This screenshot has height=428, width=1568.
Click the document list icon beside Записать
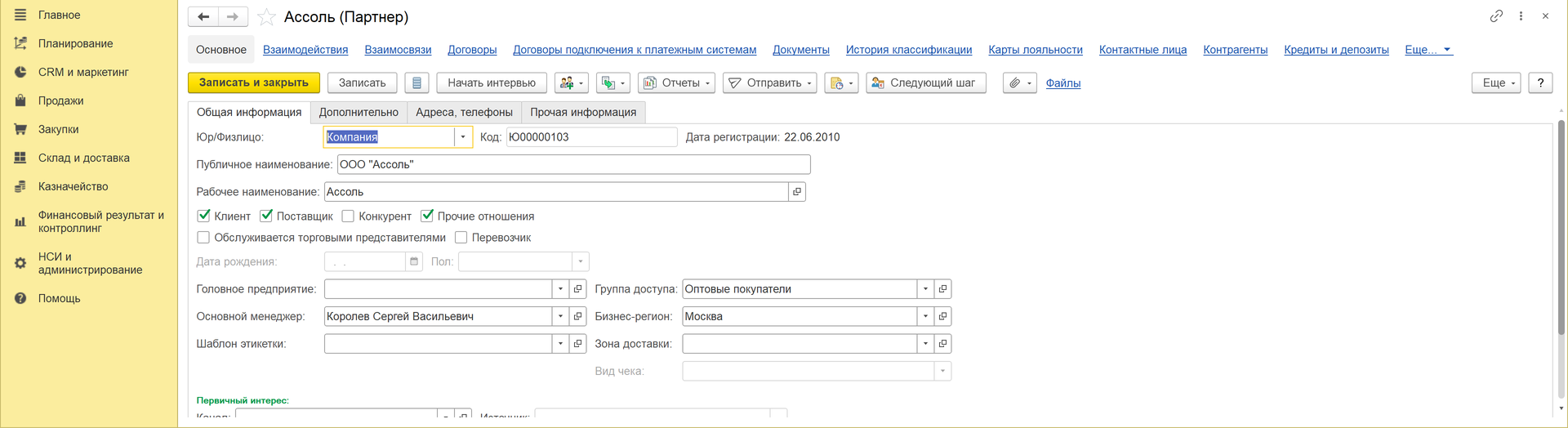(416, 82)
